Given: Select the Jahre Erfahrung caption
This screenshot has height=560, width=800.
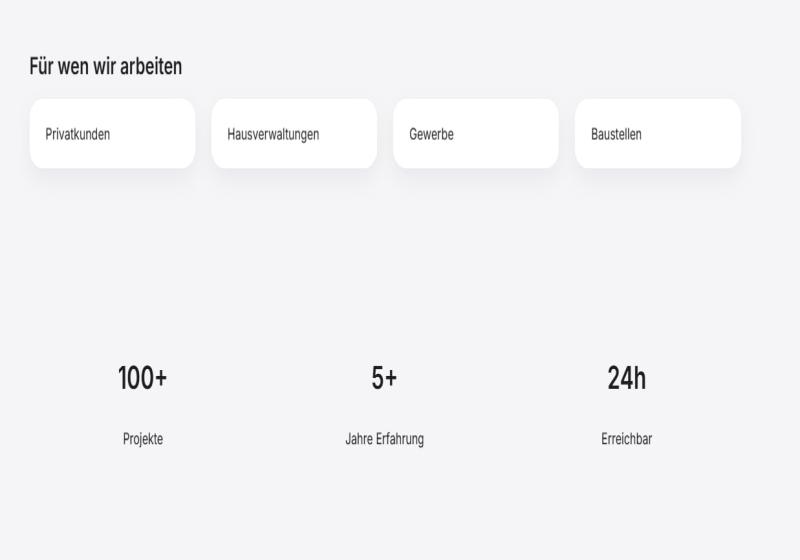Looking at the screenshot, I should click(384, 439).
